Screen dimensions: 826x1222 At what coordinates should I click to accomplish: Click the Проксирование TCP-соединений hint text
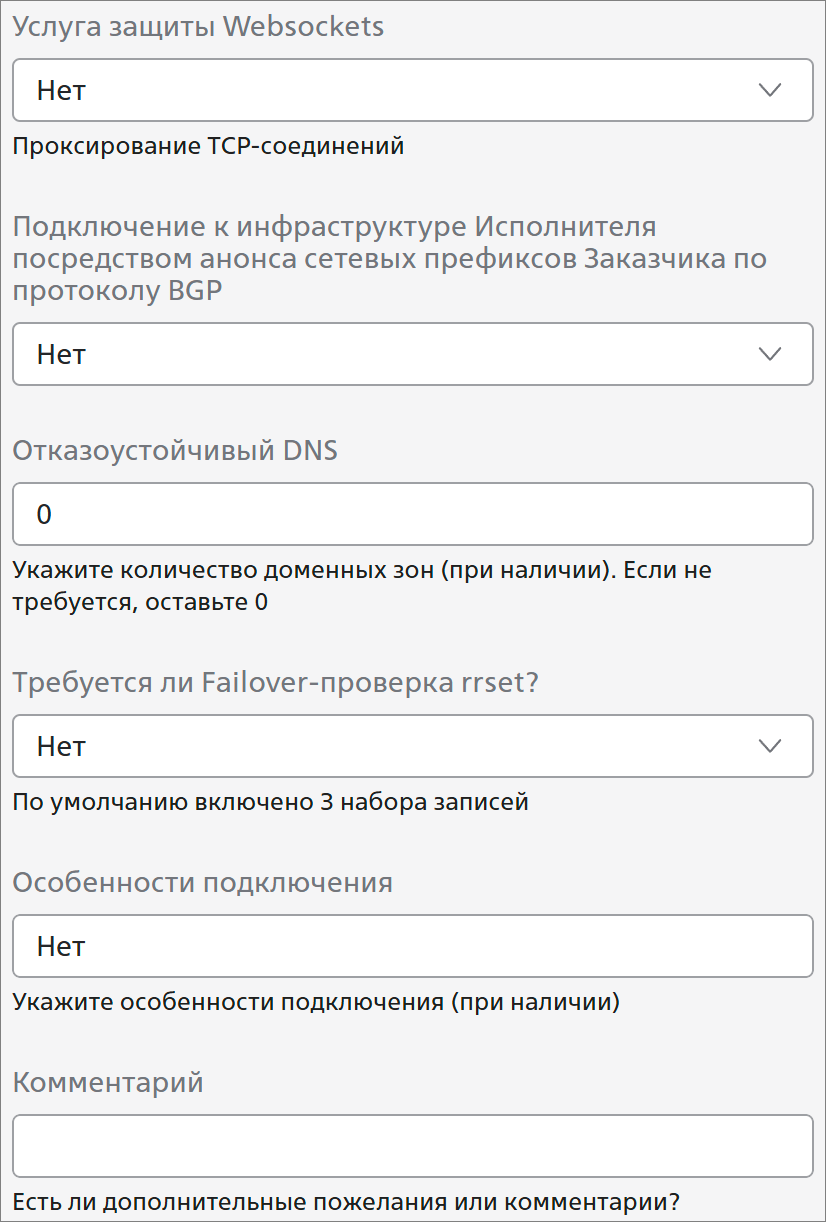(208, 146)
